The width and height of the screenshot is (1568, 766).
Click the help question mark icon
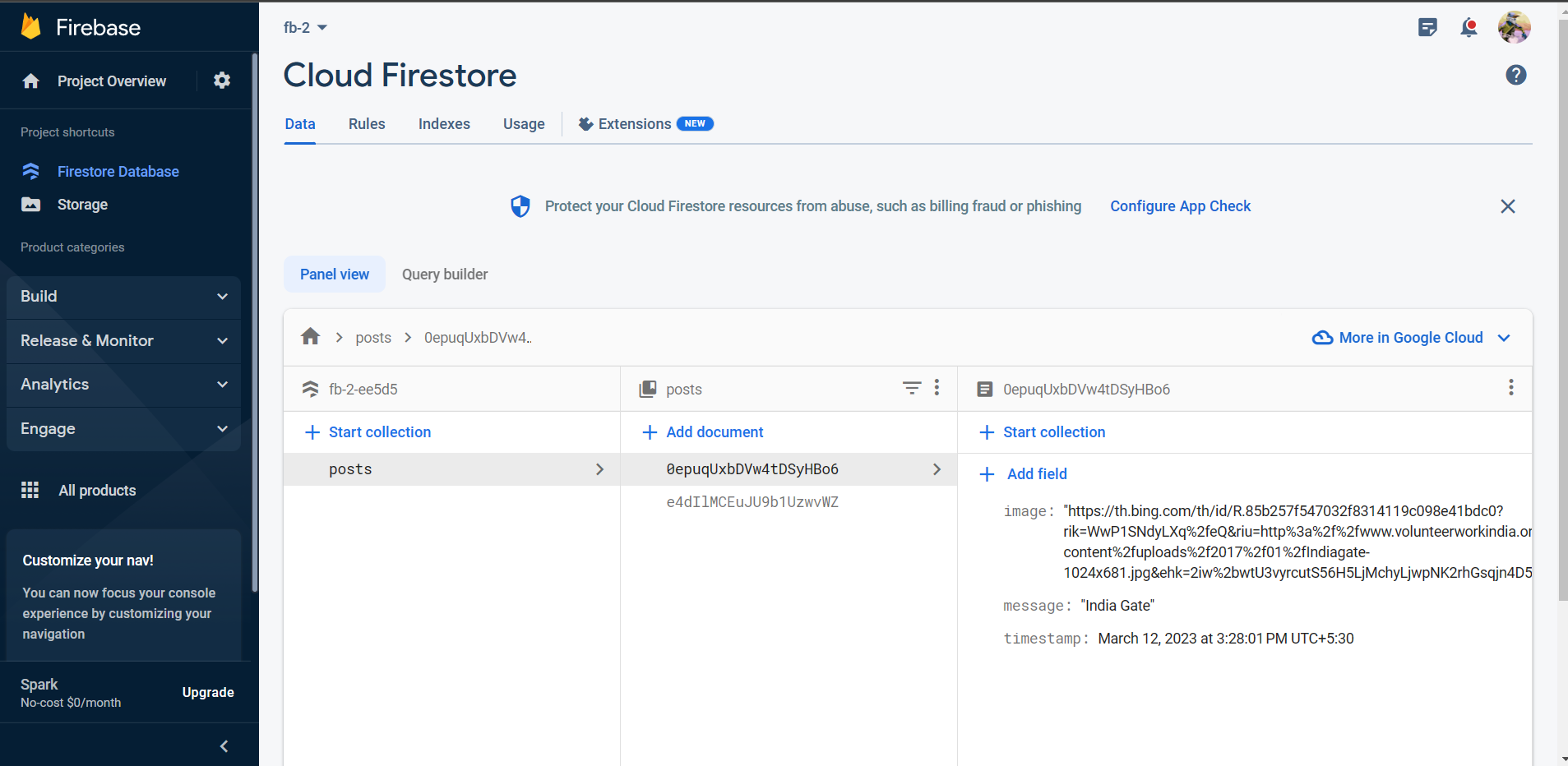(x=1517, y=75)
